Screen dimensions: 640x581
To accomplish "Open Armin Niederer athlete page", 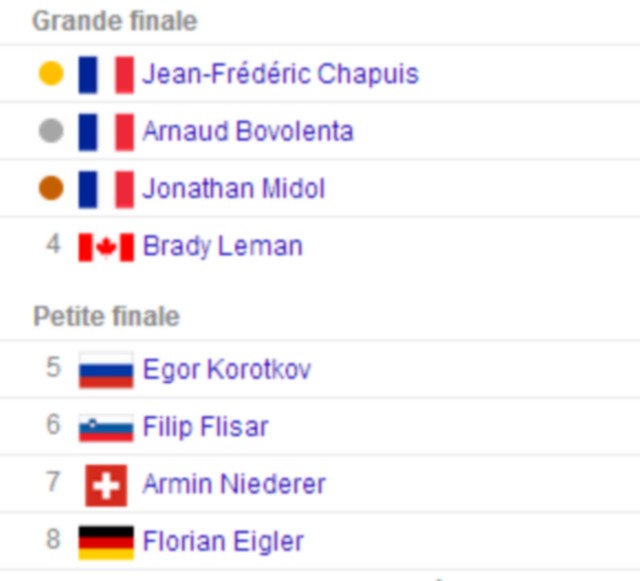I will tap(234, 484).
